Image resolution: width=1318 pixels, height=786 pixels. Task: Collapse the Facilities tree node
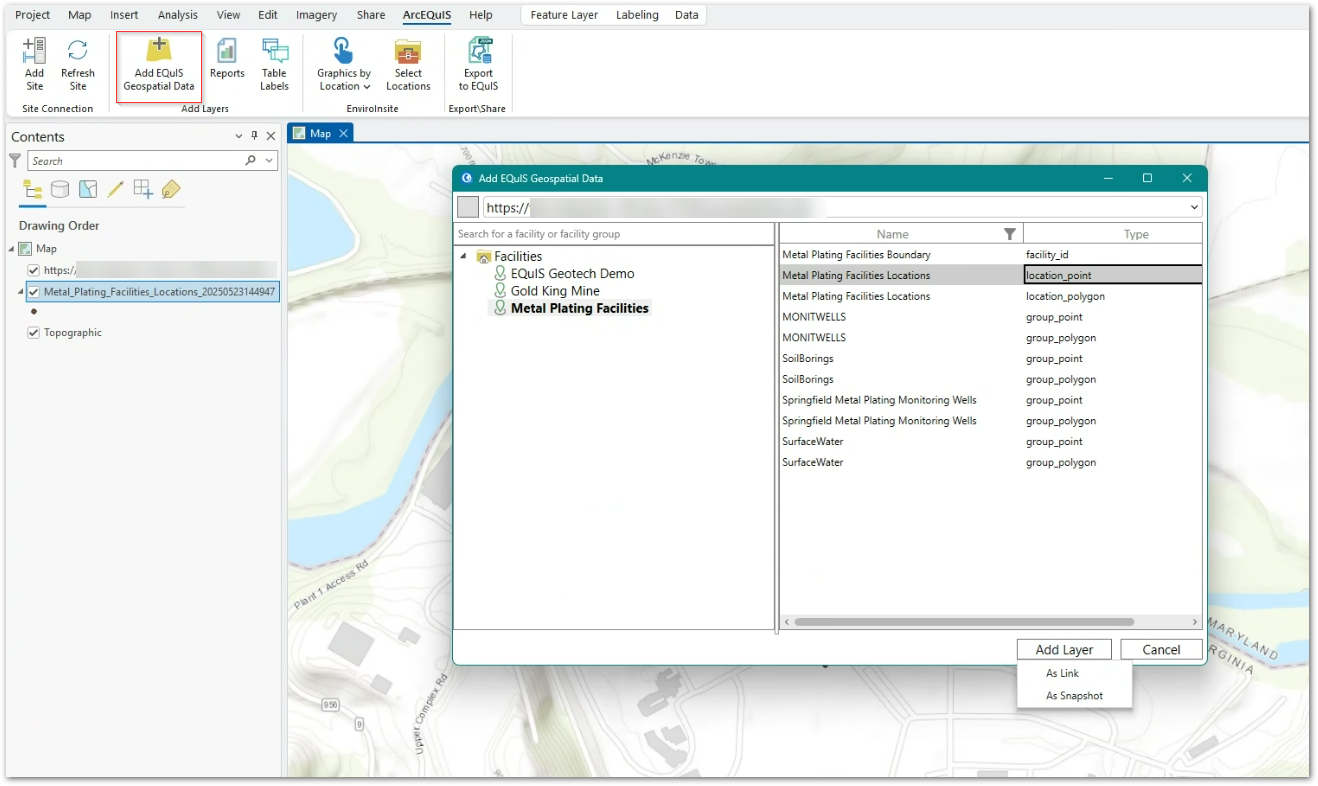tap(463, 257)
